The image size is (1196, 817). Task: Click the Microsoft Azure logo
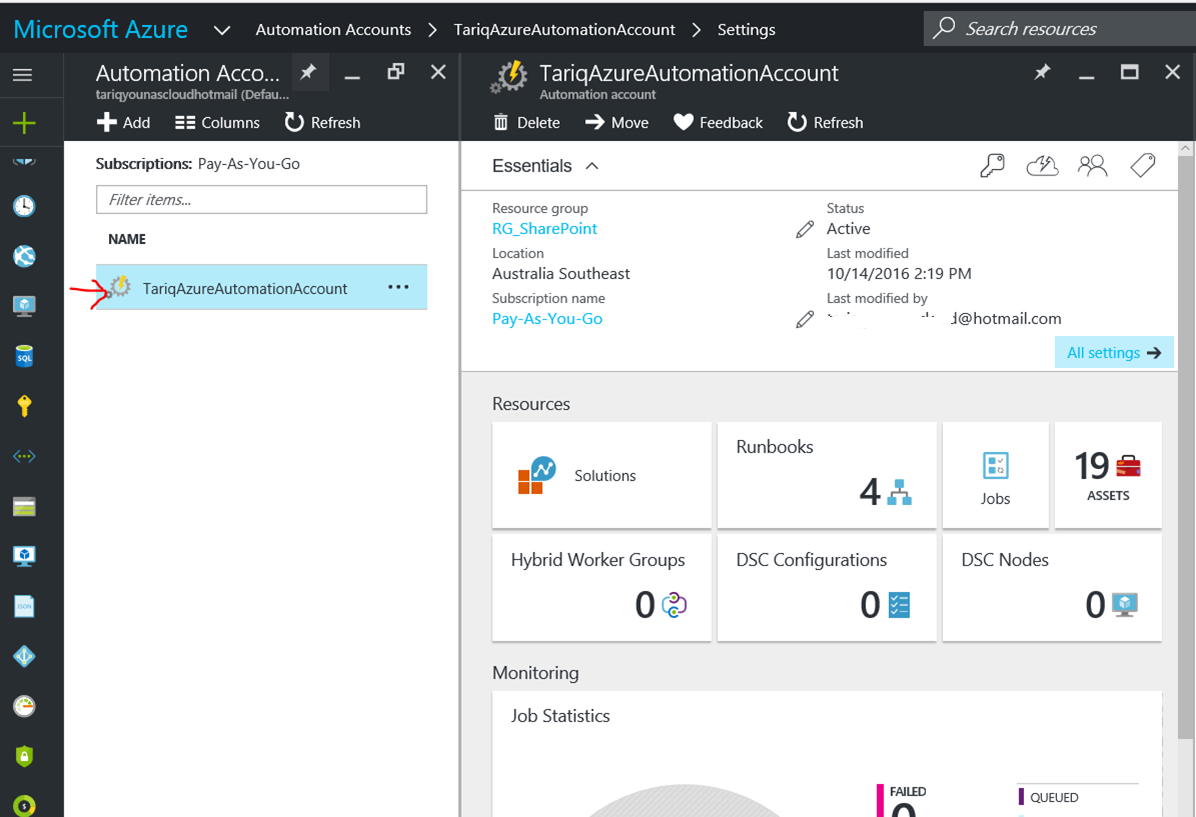point(101,29)
